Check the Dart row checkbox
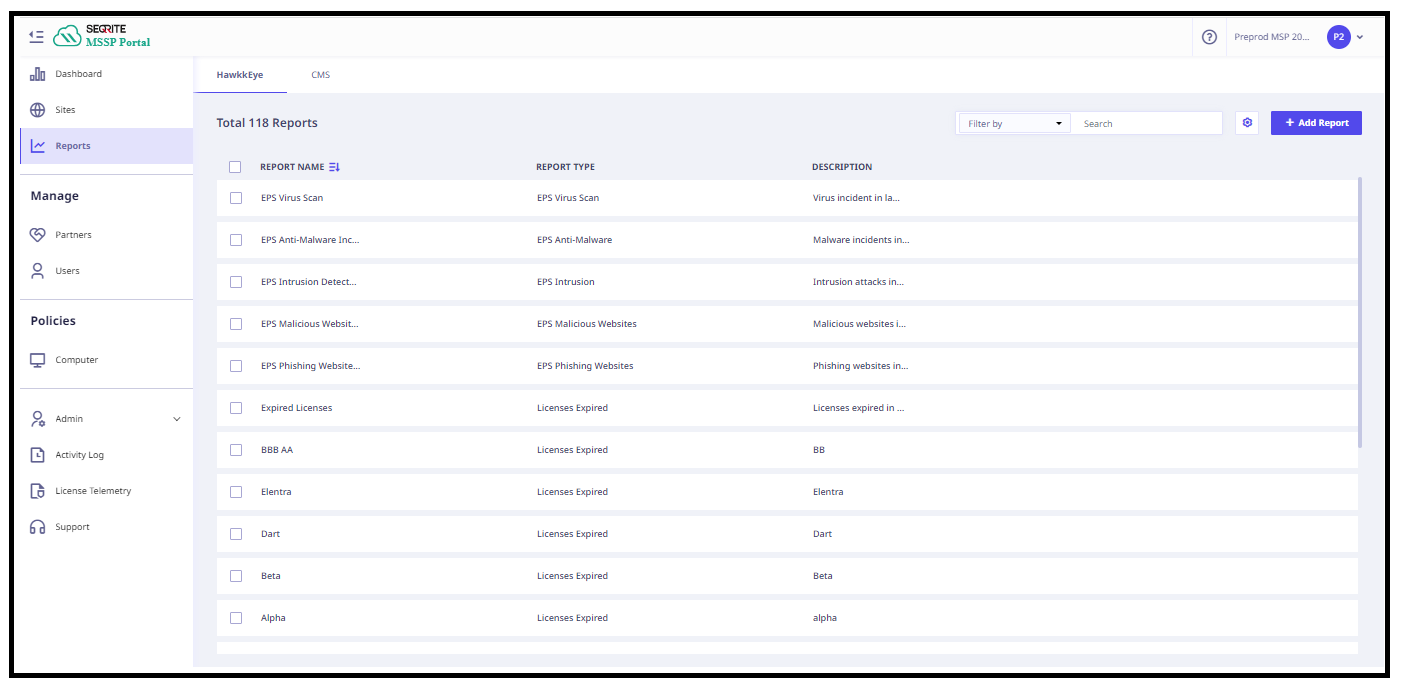 pyautogui.click(x=236, y=534)
